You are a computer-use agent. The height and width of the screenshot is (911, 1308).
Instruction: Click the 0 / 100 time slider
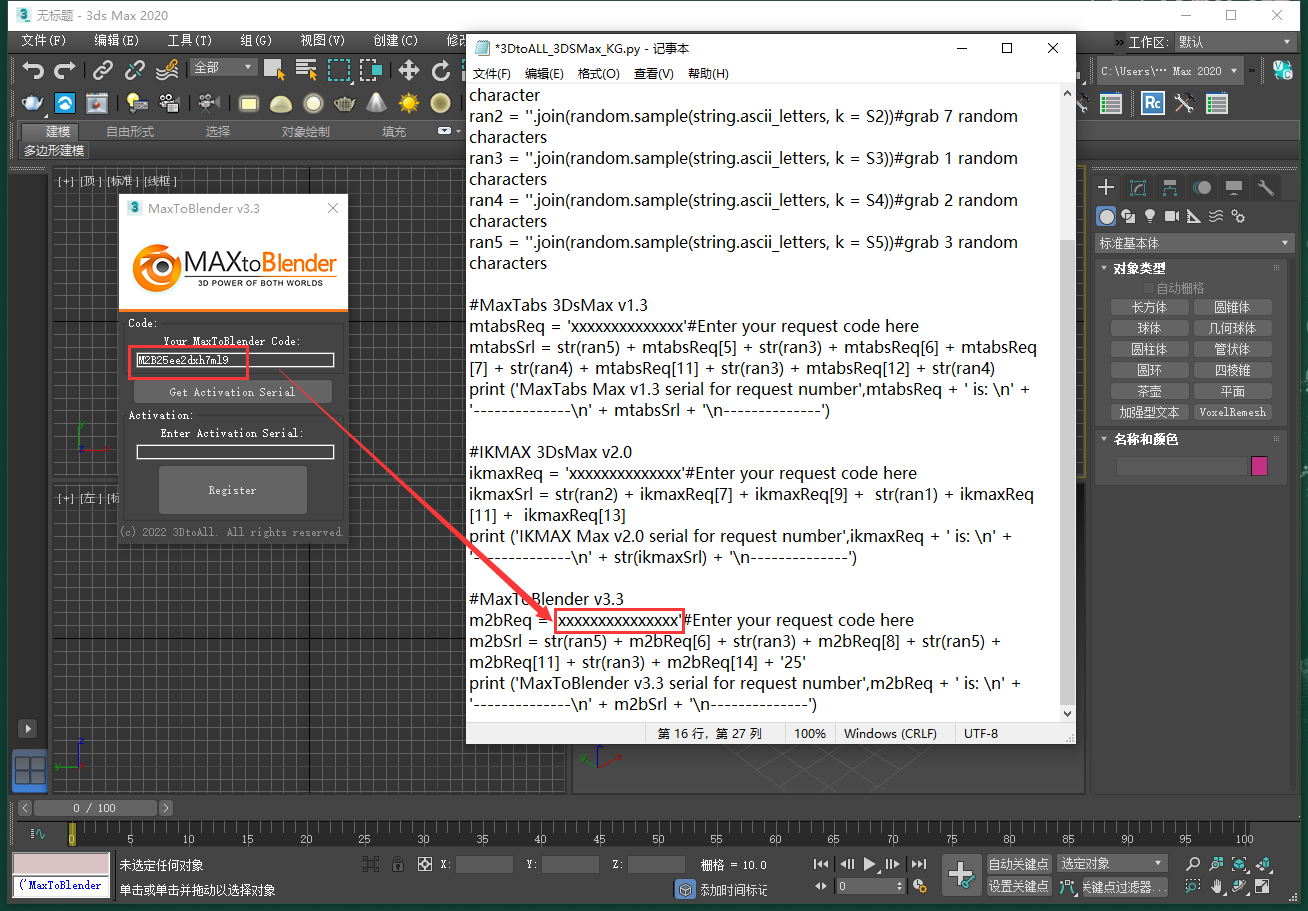point(95,808)
